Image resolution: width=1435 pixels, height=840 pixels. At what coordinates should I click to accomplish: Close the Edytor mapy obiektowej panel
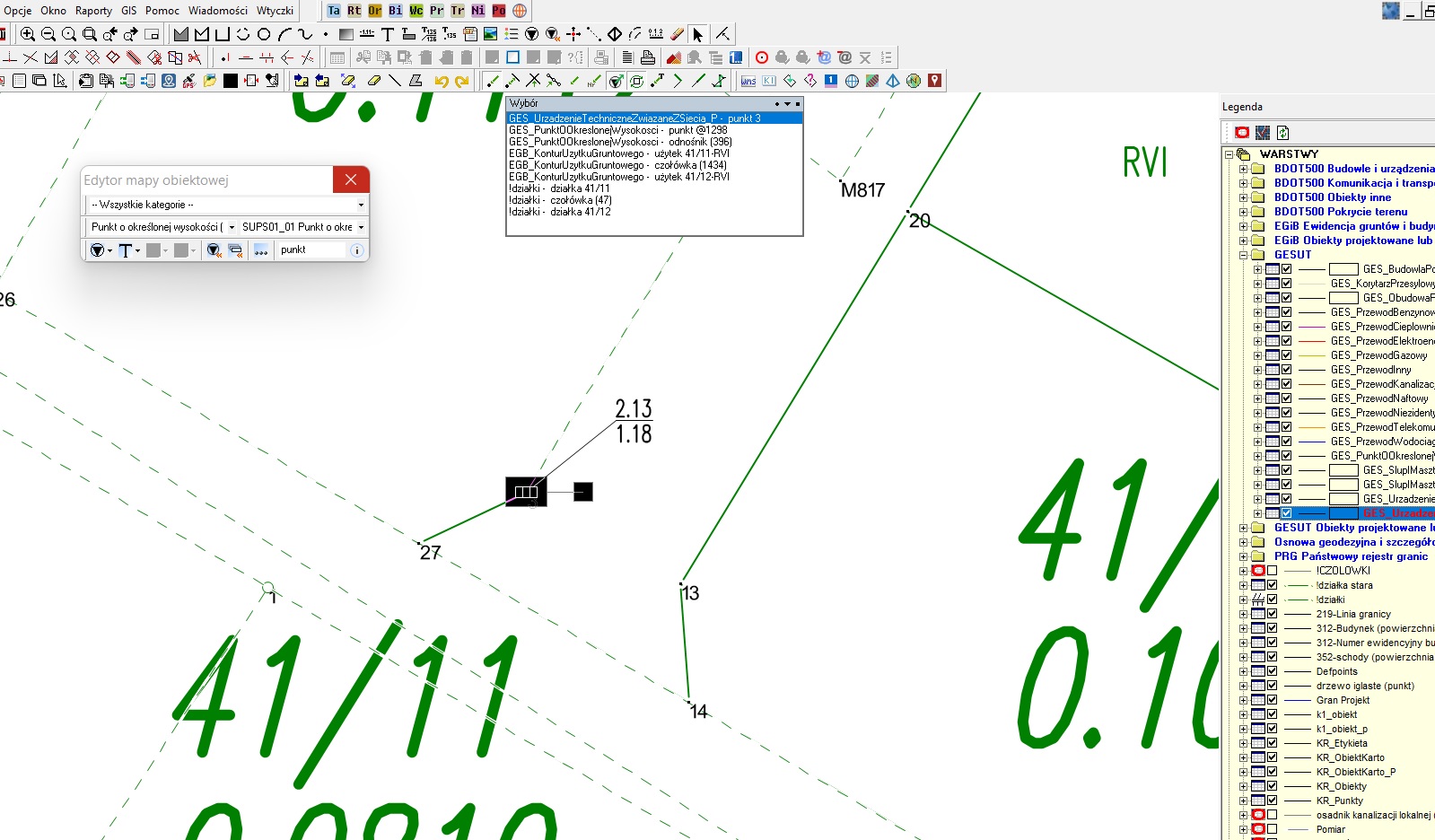click(351, 179)
